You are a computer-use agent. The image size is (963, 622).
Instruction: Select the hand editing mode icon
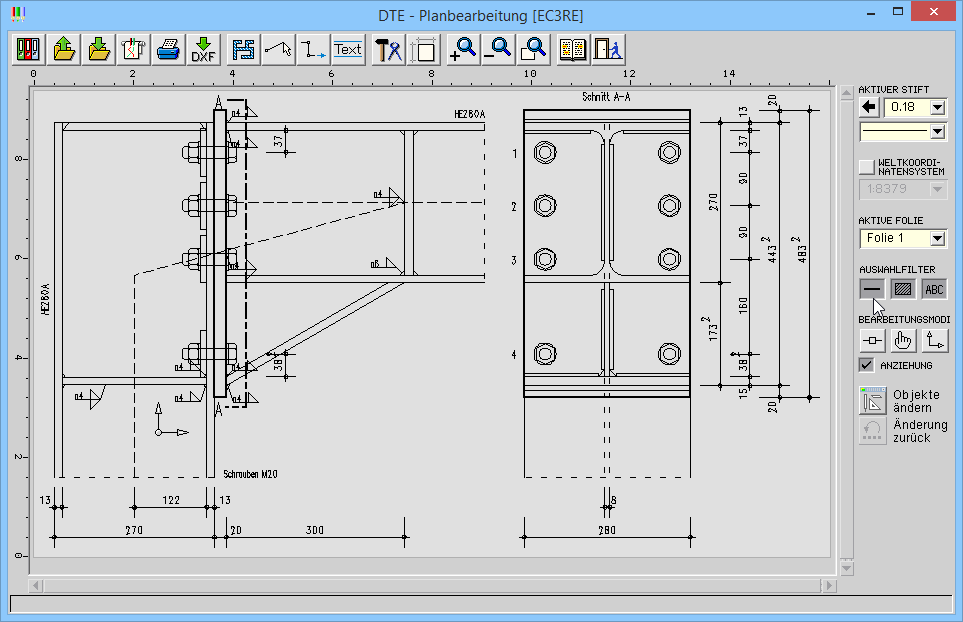click(904, 341)
